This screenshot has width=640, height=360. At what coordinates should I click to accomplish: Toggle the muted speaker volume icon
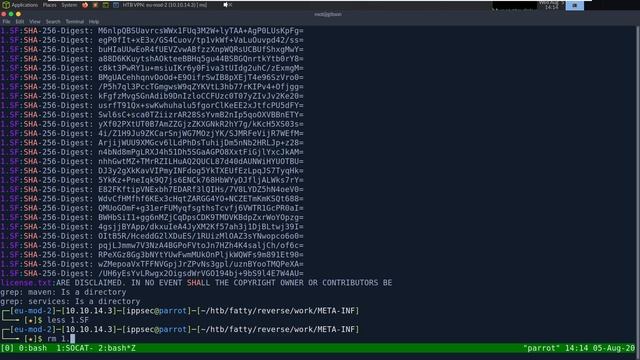[227, 5]
